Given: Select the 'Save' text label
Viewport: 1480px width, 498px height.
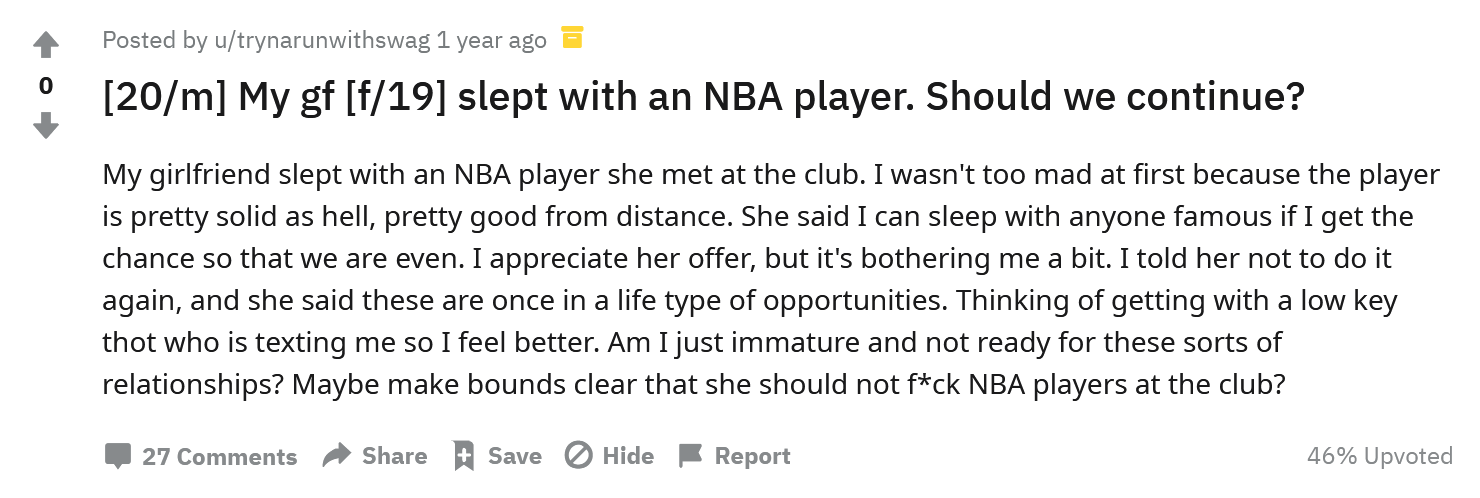Looking at the screenshot, I should 515,456.
